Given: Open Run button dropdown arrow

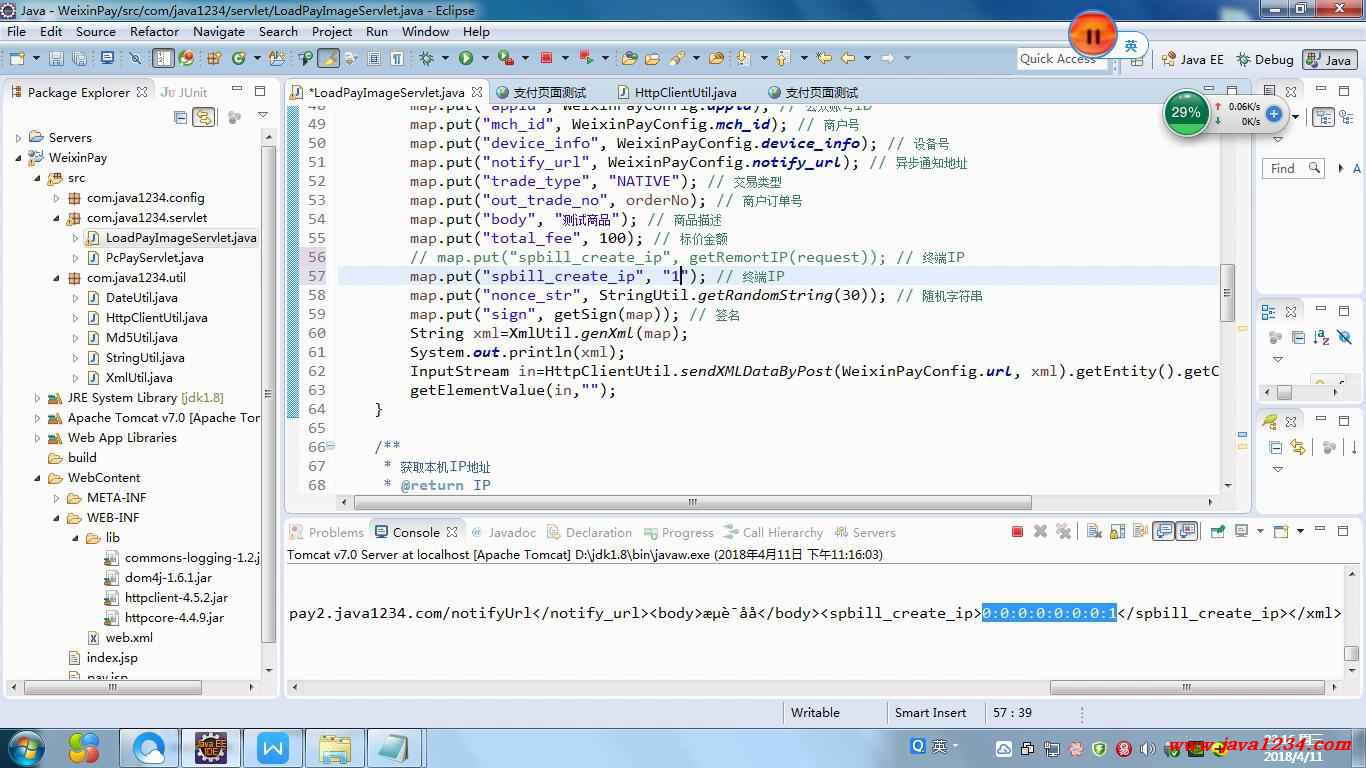Looking at the screenshot, I should point(485,58).
